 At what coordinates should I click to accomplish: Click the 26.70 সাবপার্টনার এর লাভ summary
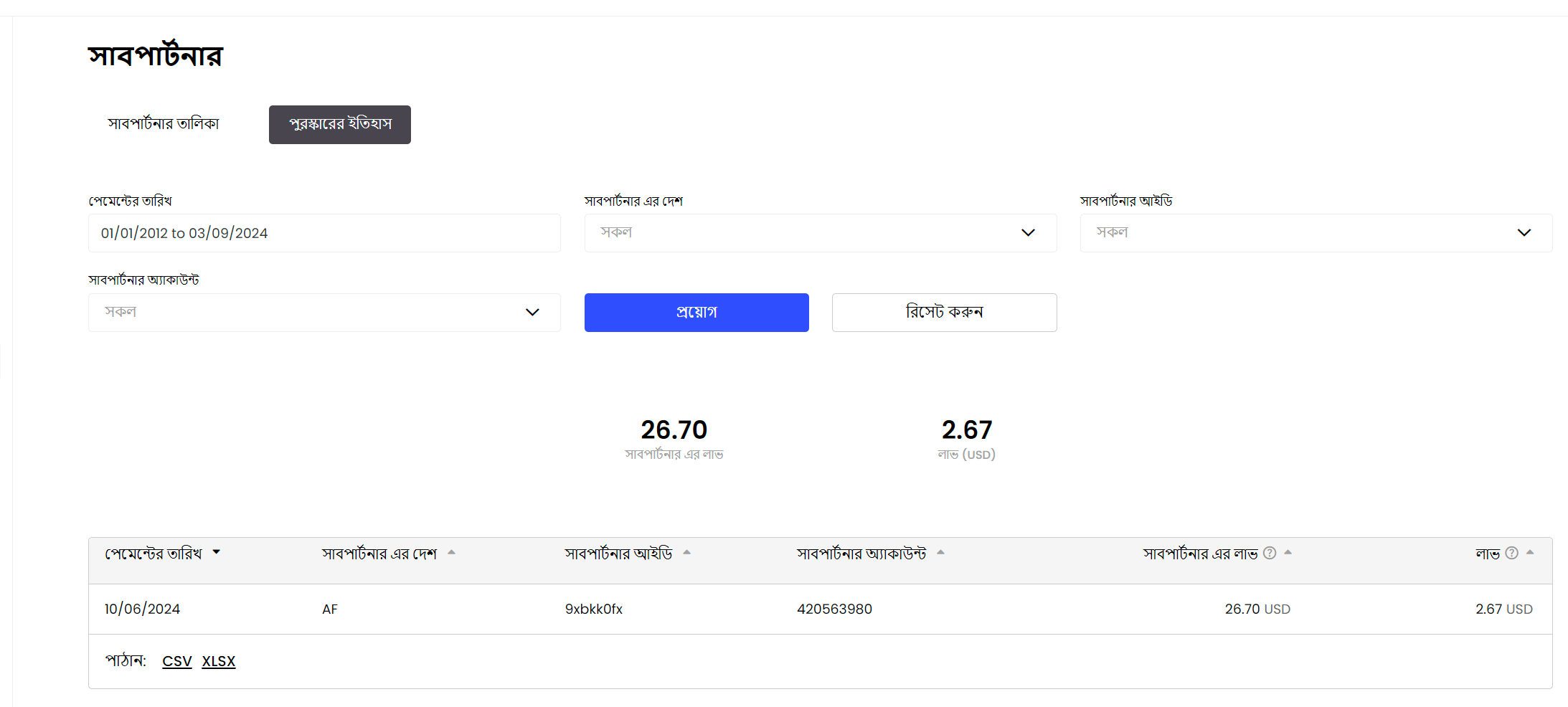674,439
